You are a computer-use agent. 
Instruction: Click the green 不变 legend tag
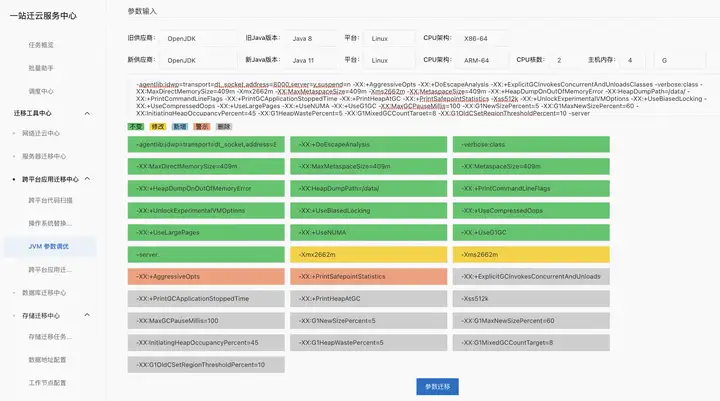[136, 127]
